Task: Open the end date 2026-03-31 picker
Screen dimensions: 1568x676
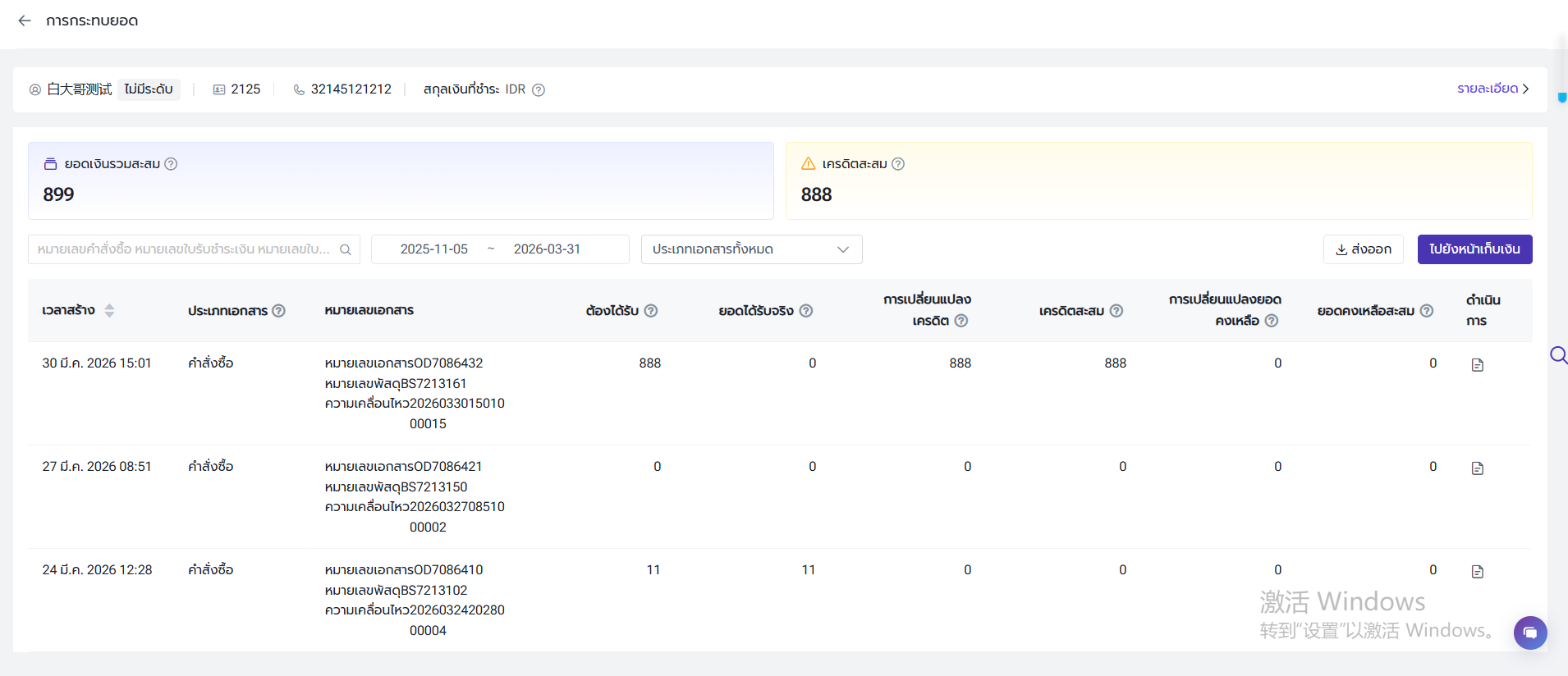Action: coord(547,249)
